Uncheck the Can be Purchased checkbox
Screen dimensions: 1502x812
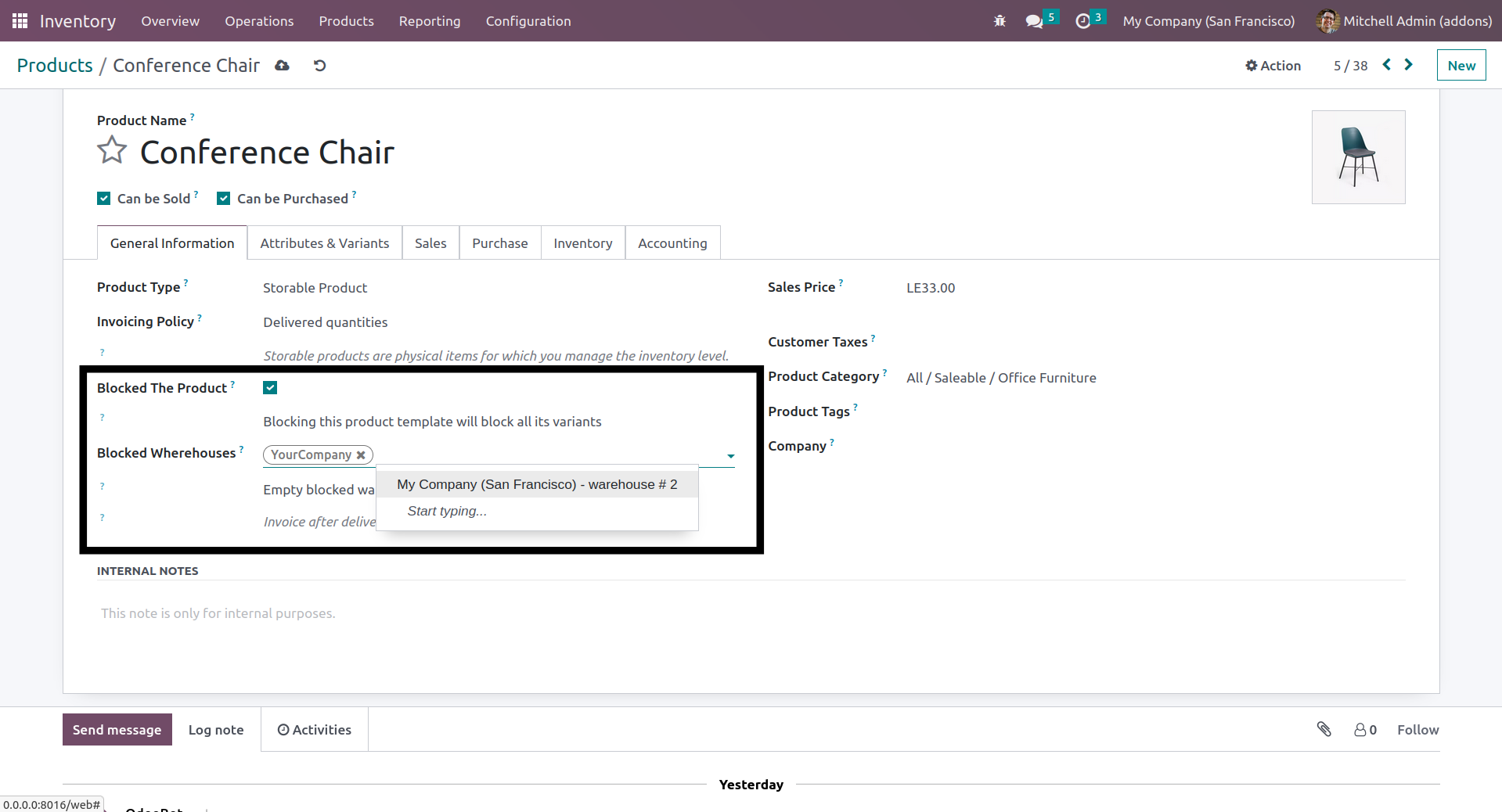(224, 199)
